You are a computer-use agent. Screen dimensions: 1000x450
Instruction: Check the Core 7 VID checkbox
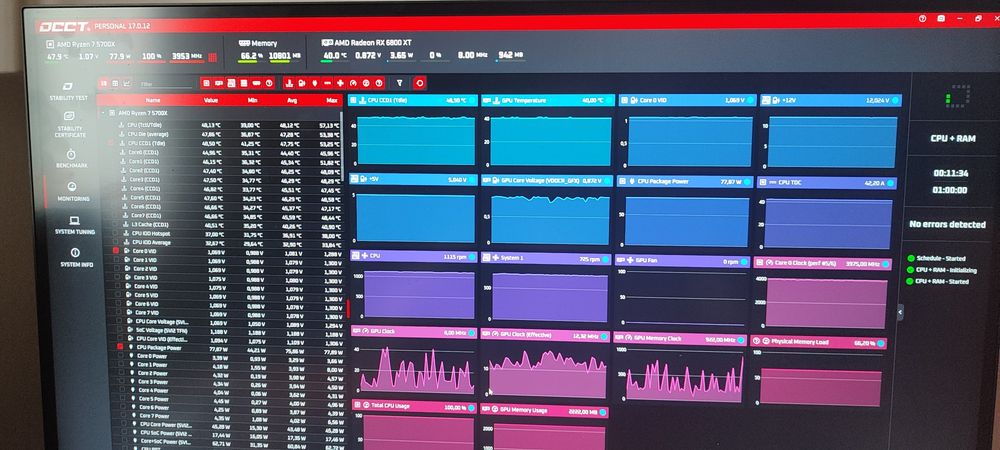click(x=118, y=313)
